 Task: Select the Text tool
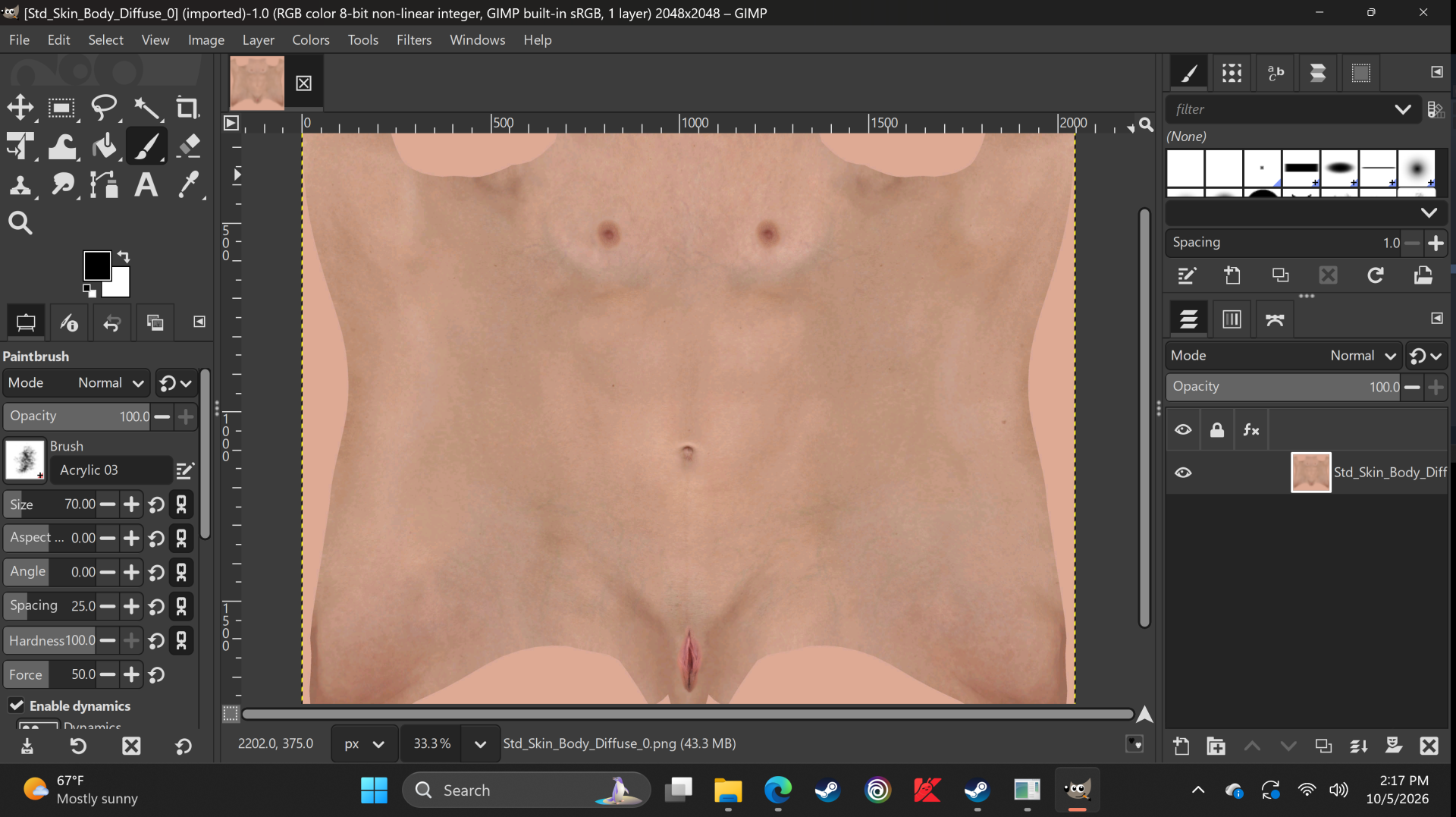pos(146,184)
